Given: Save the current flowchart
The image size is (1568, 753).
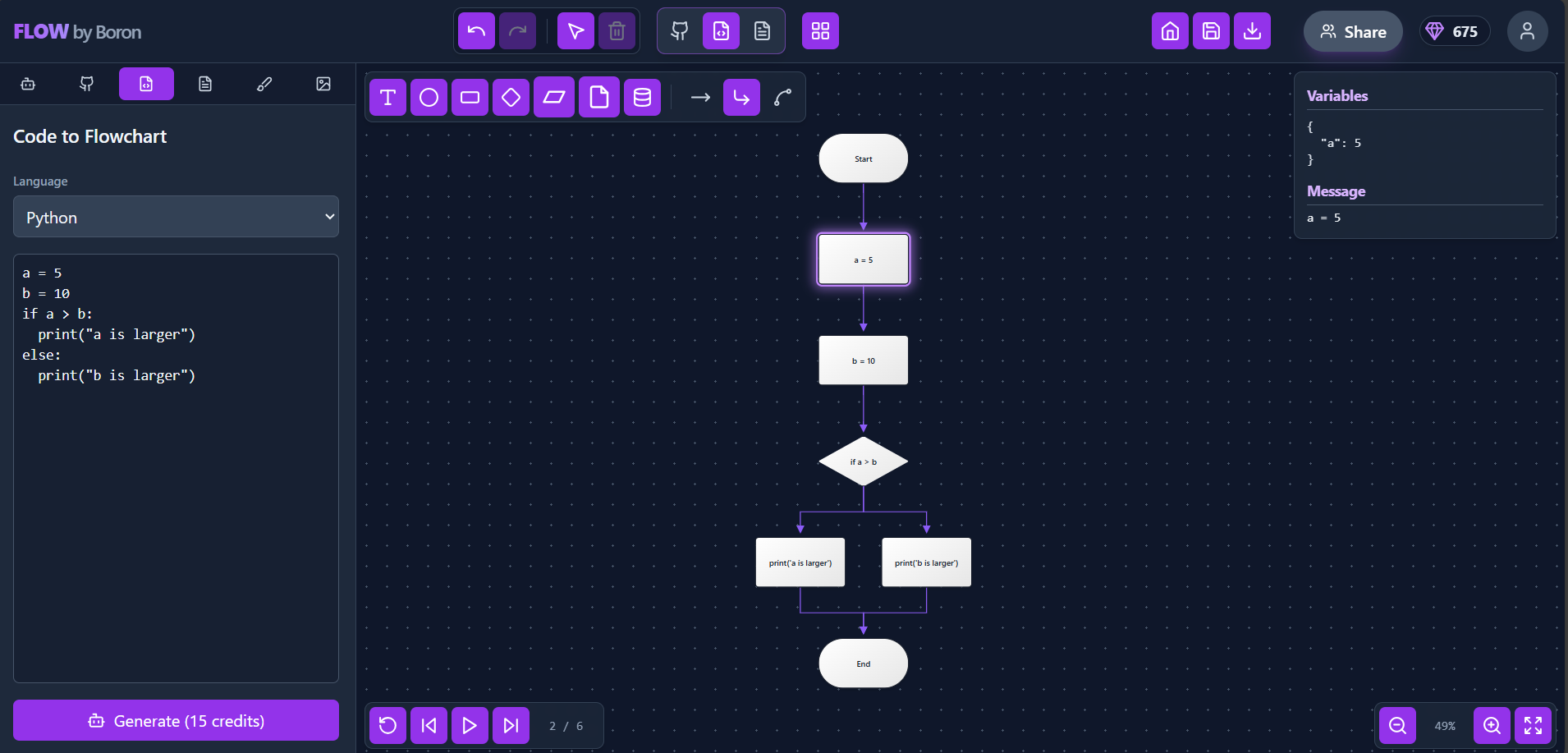Looking at the screenshot, I should point(1211,30).
